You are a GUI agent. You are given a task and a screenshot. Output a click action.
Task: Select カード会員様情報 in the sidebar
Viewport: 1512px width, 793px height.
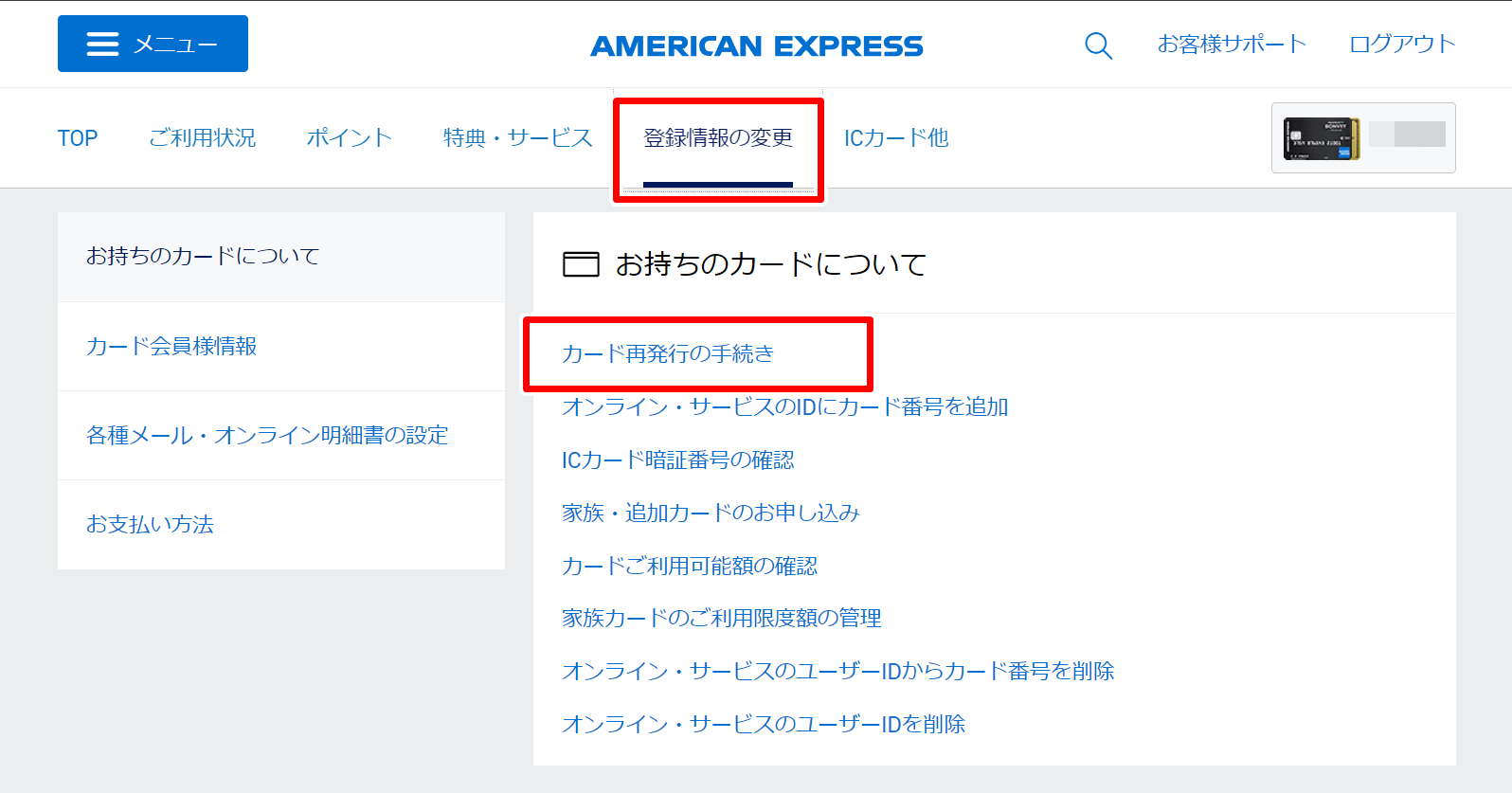pyautogui.click(x=280, y=347)
